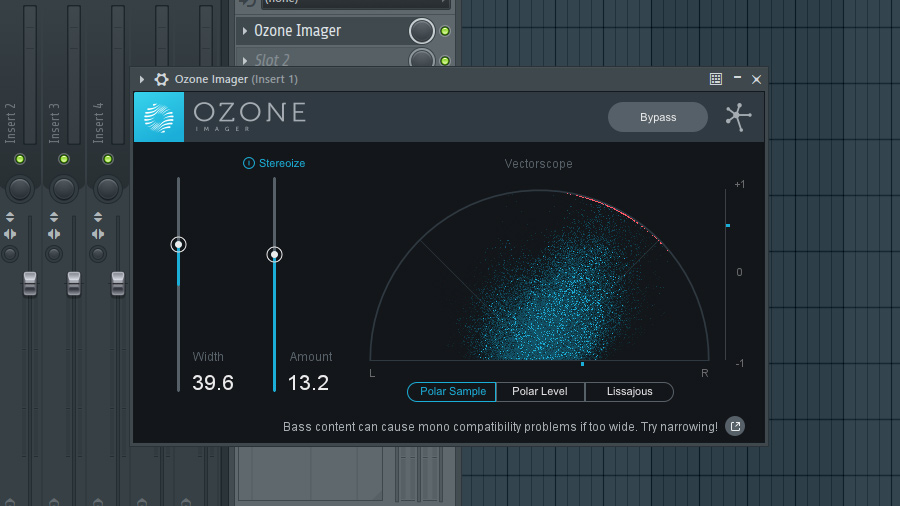
Task: Mute Insert 4 with its green LED
Action: [x=108, y=159]
